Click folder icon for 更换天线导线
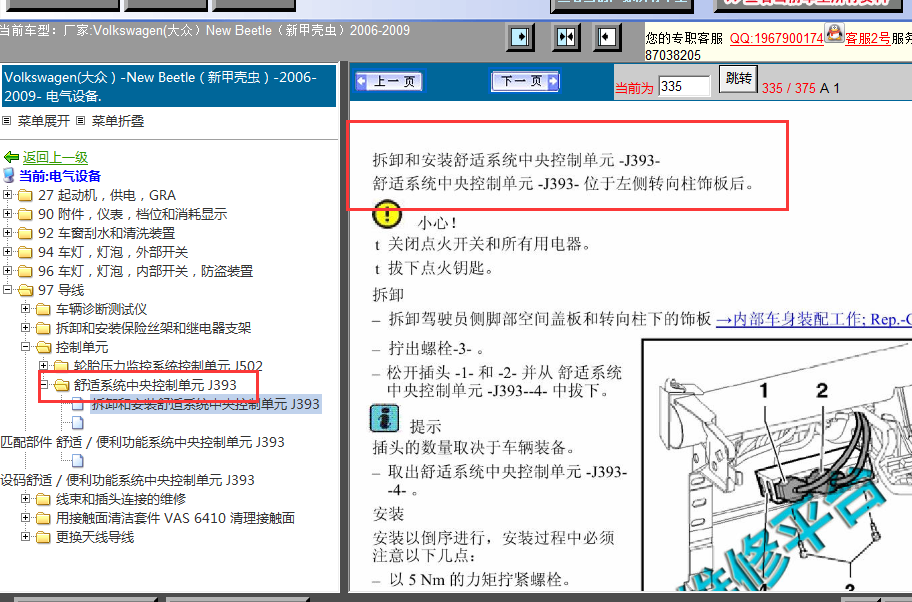Image resolution: width=912 pixels, height=602 pixels. tap(43, 537)
